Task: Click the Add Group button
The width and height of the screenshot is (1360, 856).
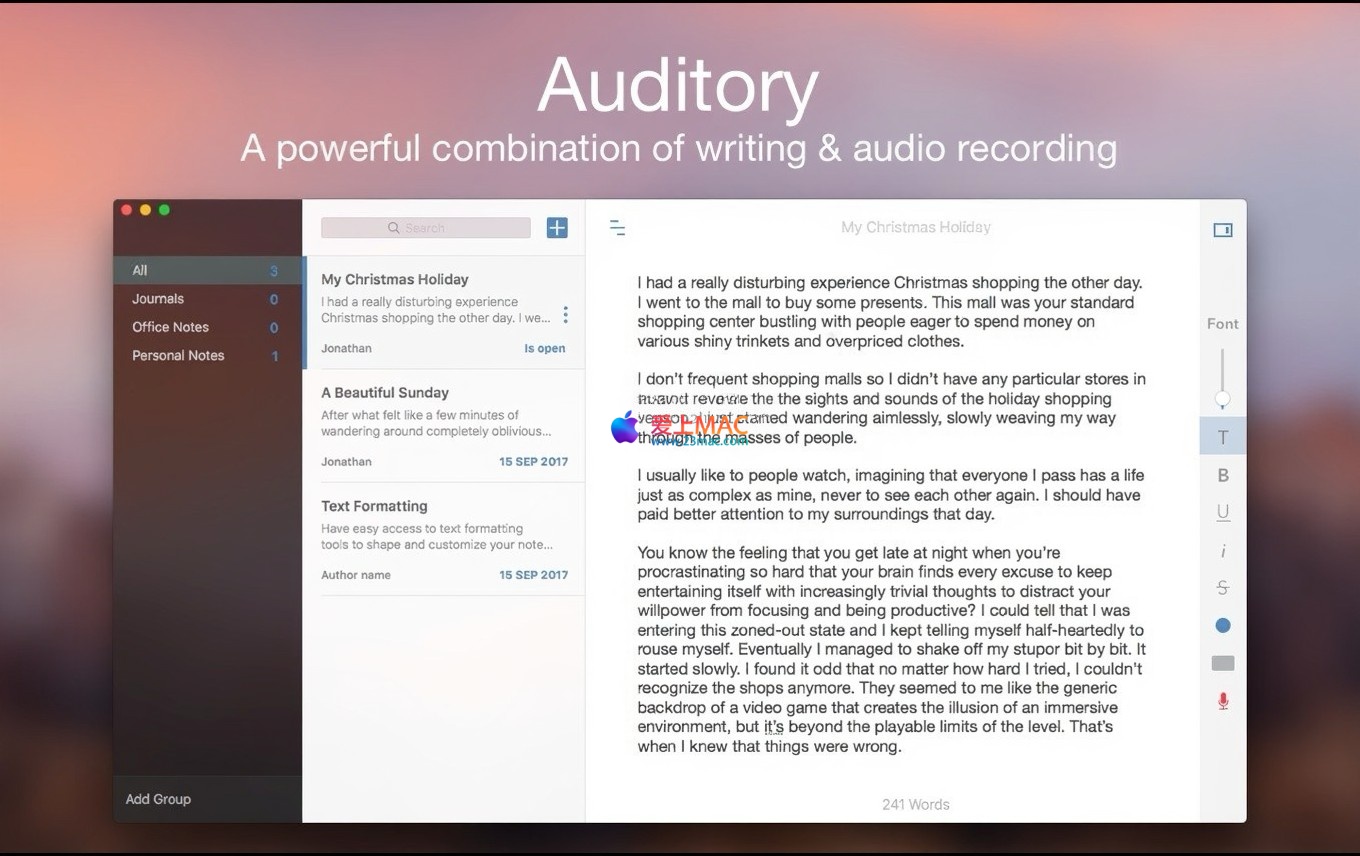Action: 158,799
